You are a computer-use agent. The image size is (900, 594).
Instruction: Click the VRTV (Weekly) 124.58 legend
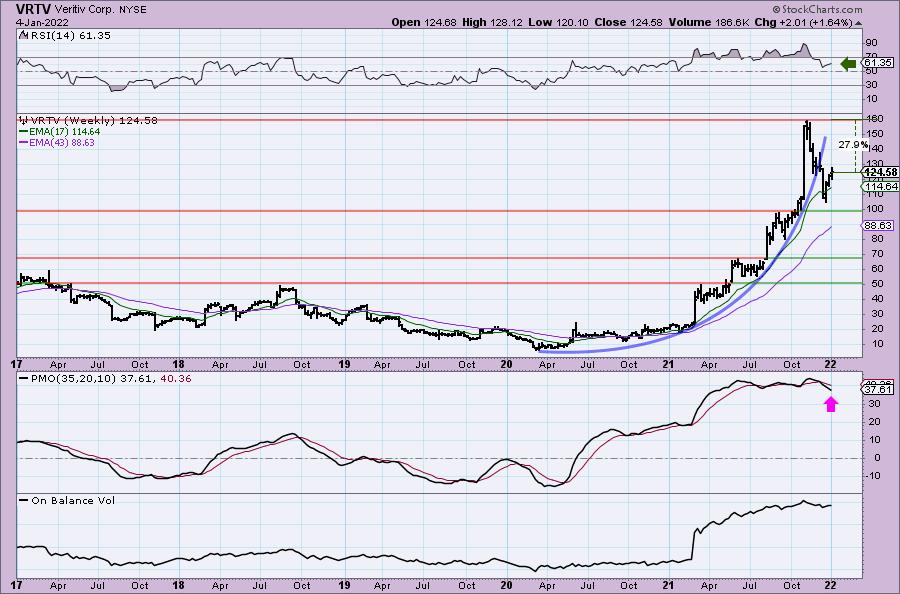tap(94, 121)
